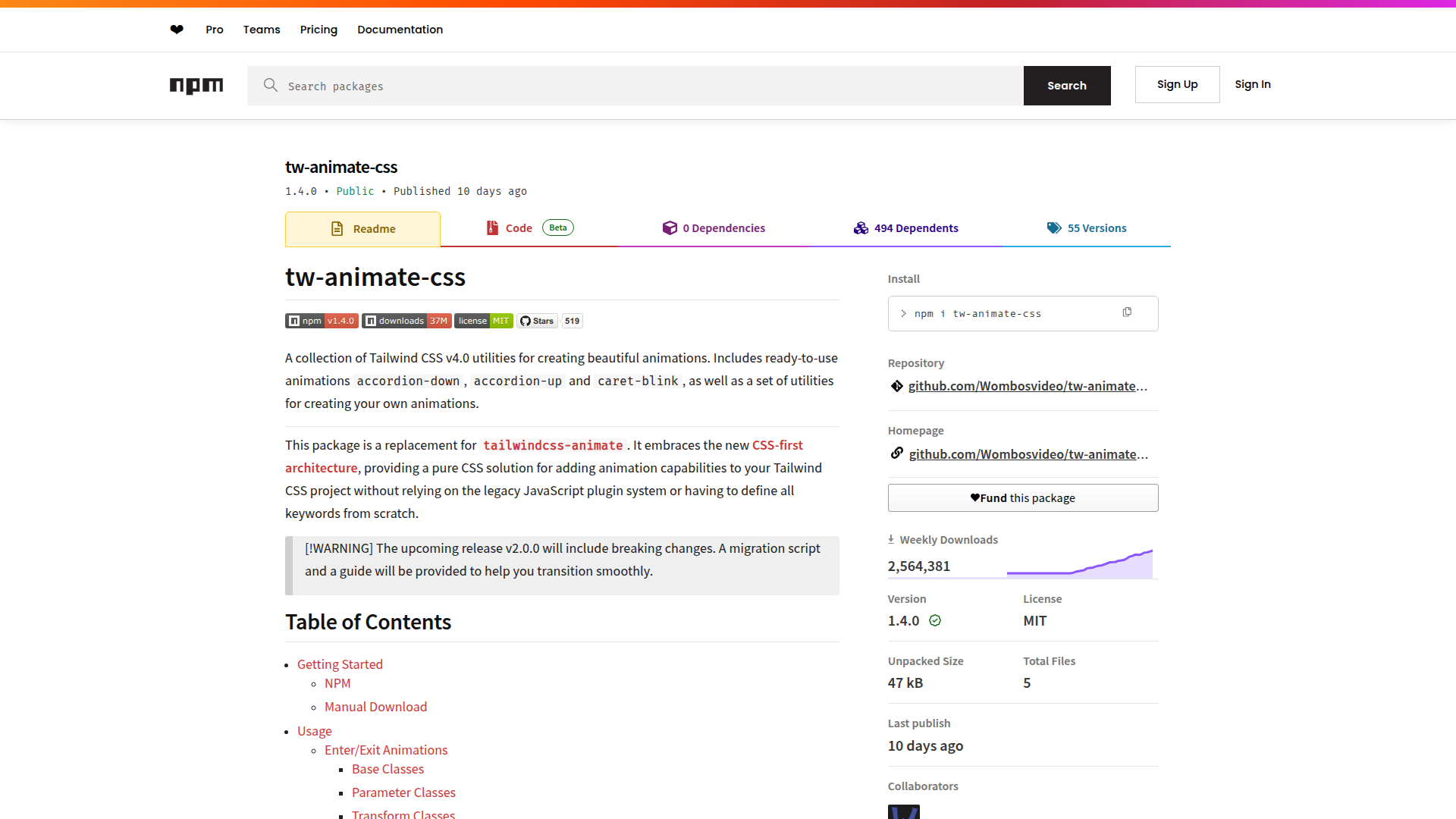This screenshot has height=819, width=1456.
Task: Click the Sign Up button
Action: (x=1177, y=84)
